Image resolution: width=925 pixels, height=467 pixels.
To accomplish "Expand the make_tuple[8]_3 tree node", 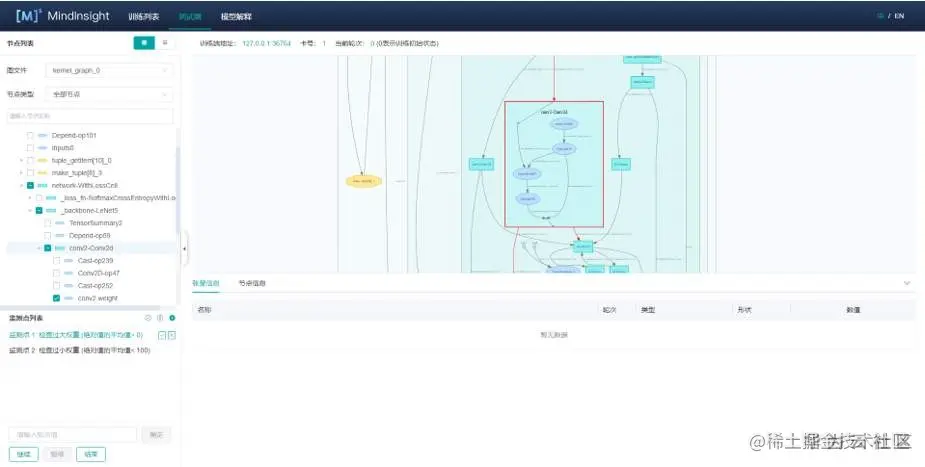I will (22, 173).
